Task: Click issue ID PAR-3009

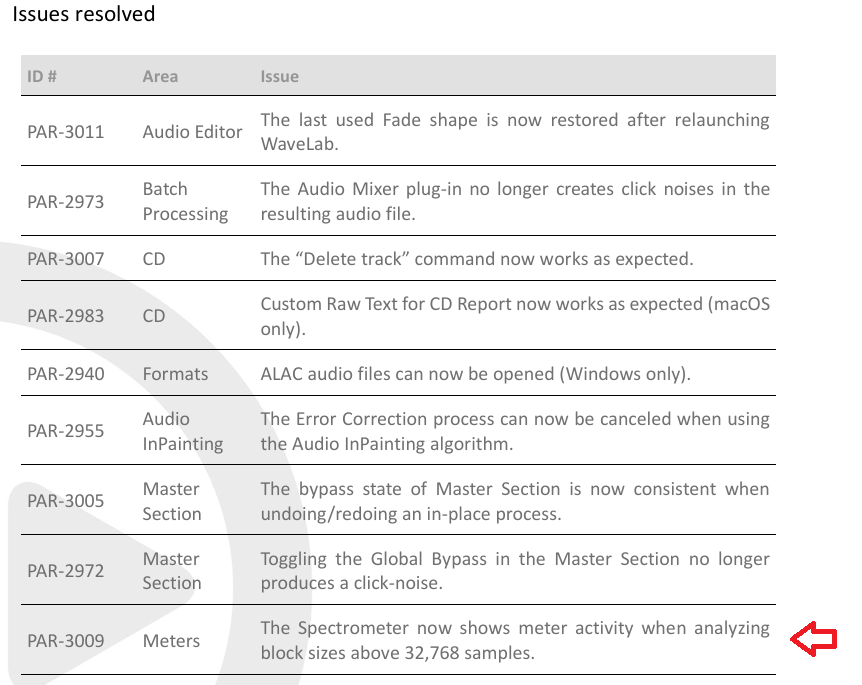Action: [66, 640]
